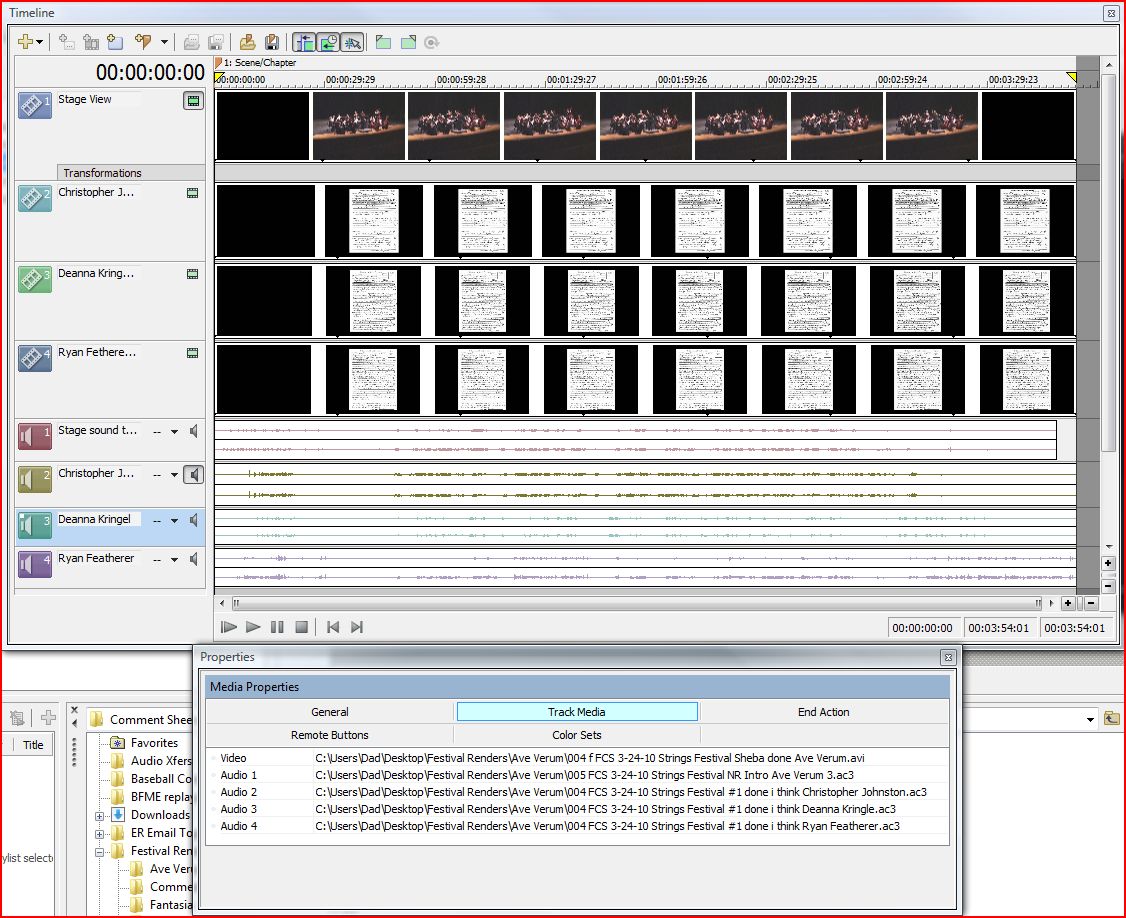1126x918 pixels.
Task: Click the Ryan Fethere video track icon
Action: click(x=34, y=358)
